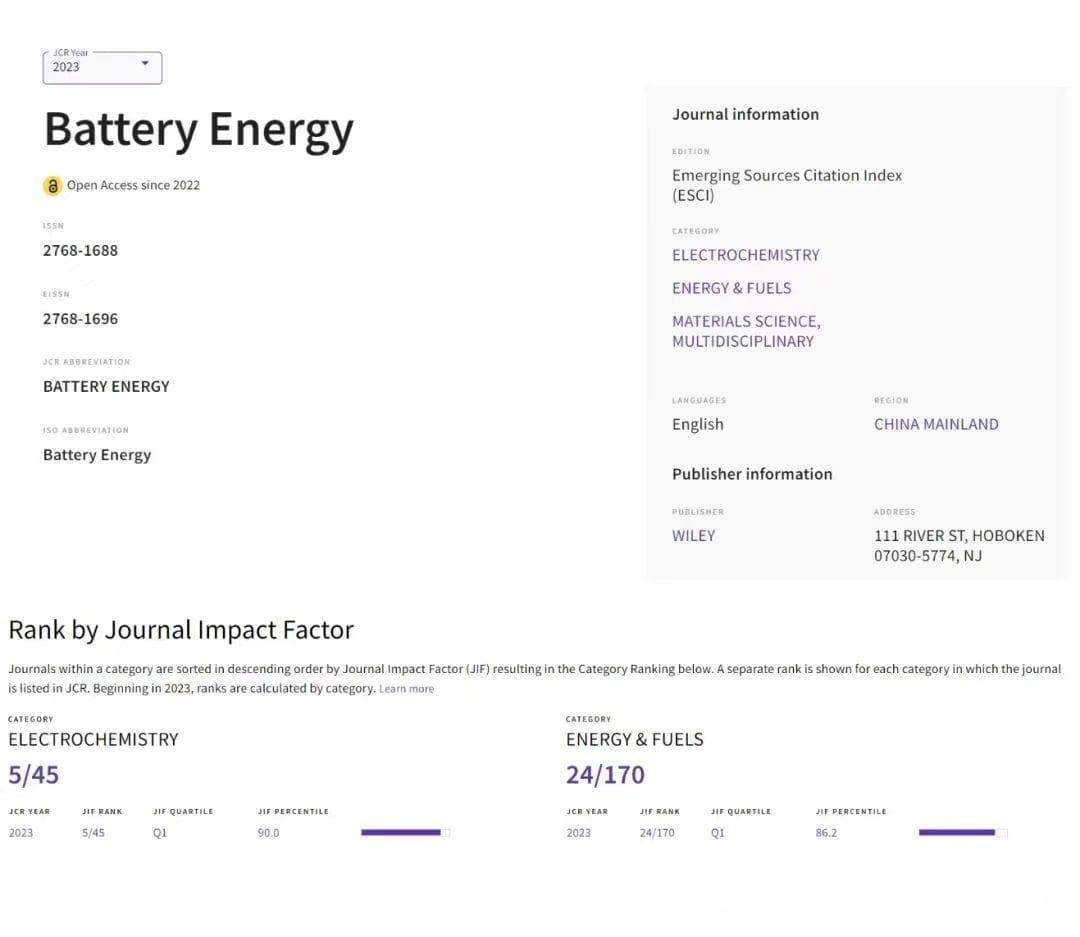Click the large 5/45 rank figure
This screenshot has width=1080, height=937.
pos(34,775)
